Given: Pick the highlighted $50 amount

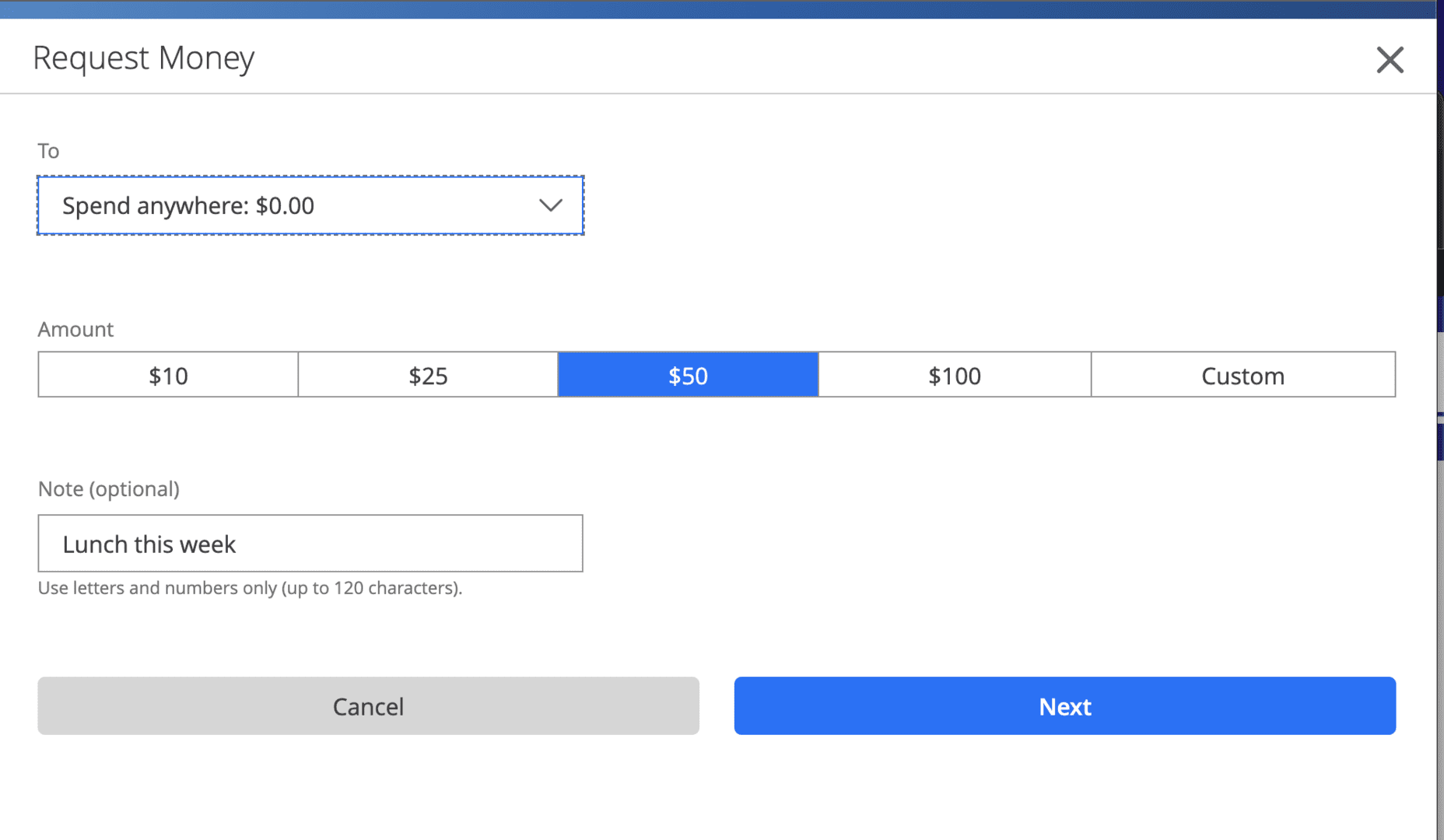Looking at the screenshot, I should point(688,376).
